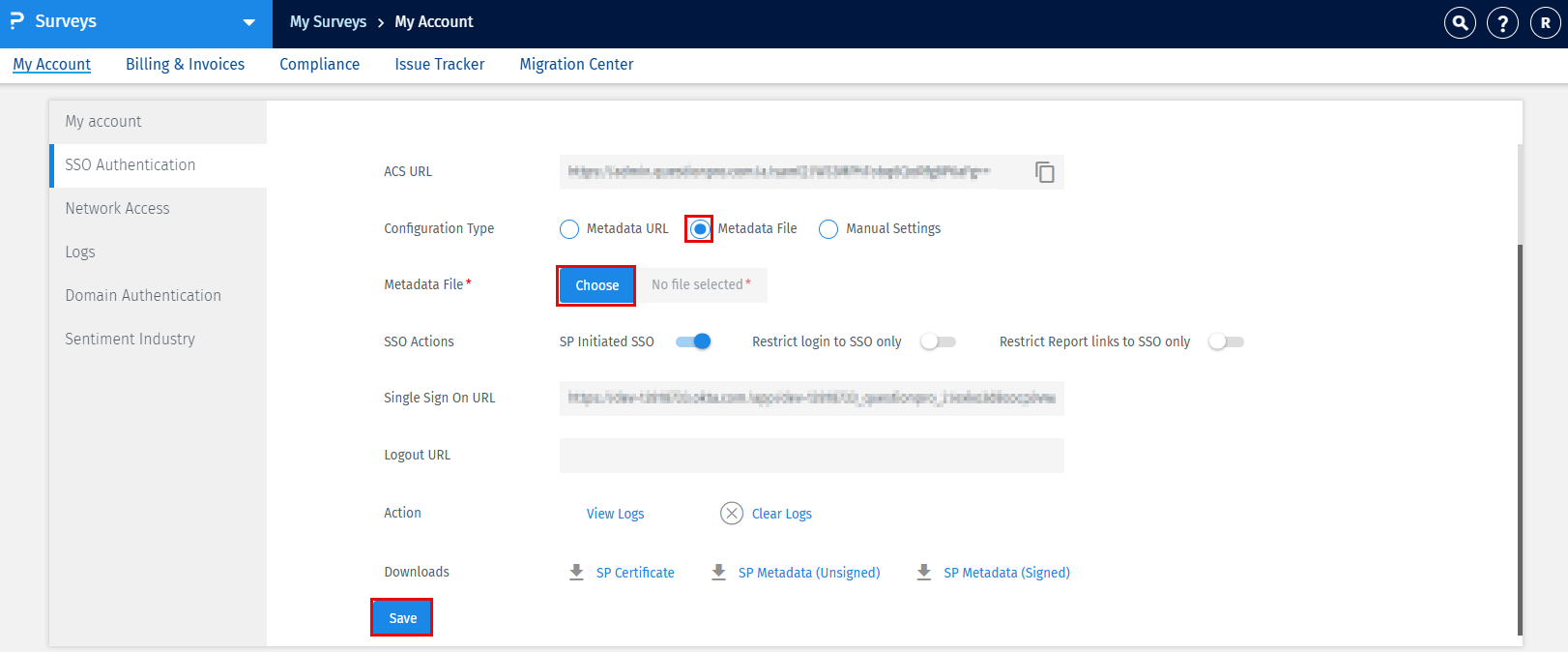
Task: Open search using magnifier icon
Action: coord(1460,22)
